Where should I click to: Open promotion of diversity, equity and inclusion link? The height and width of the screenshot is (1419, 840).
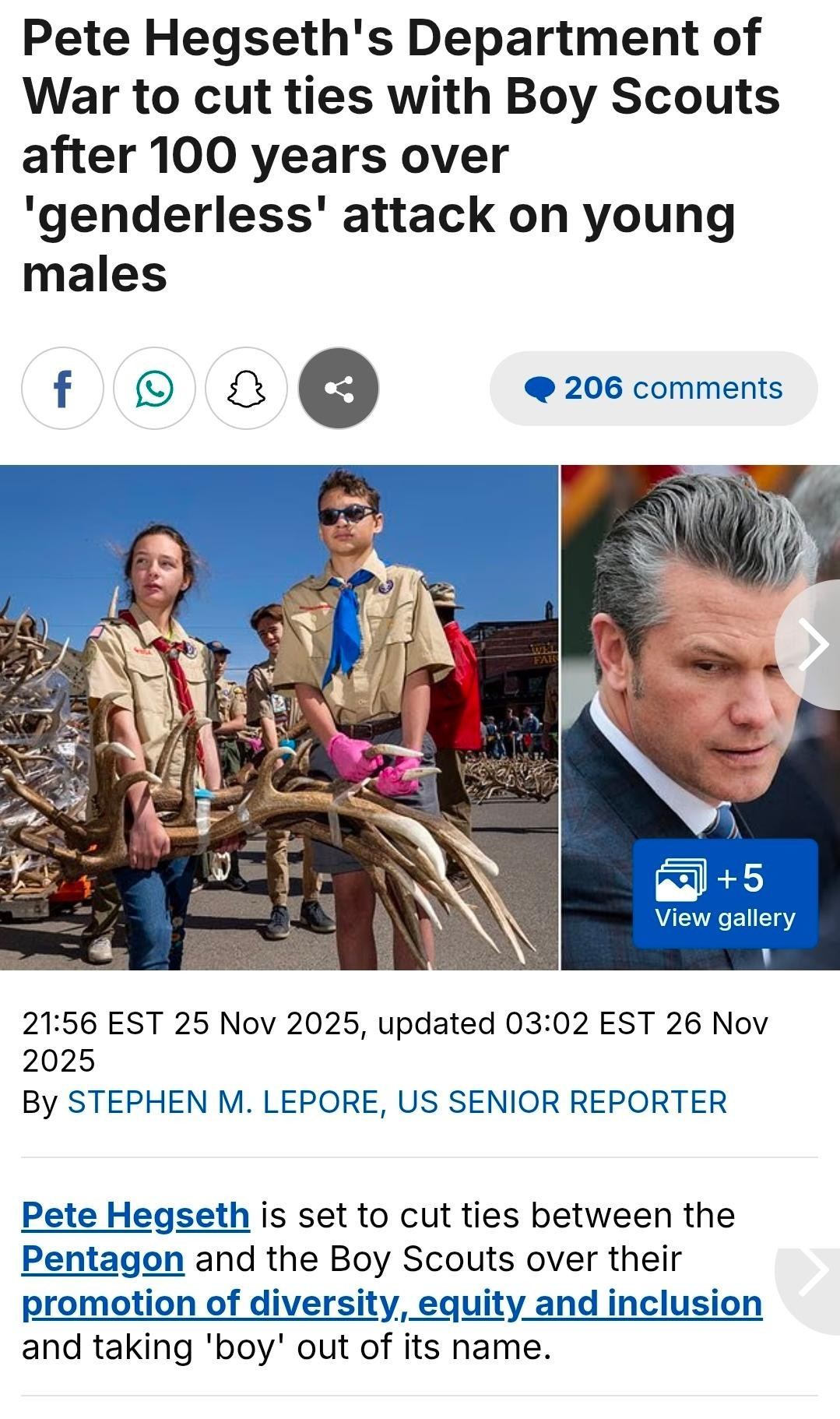click(392, 1303)
